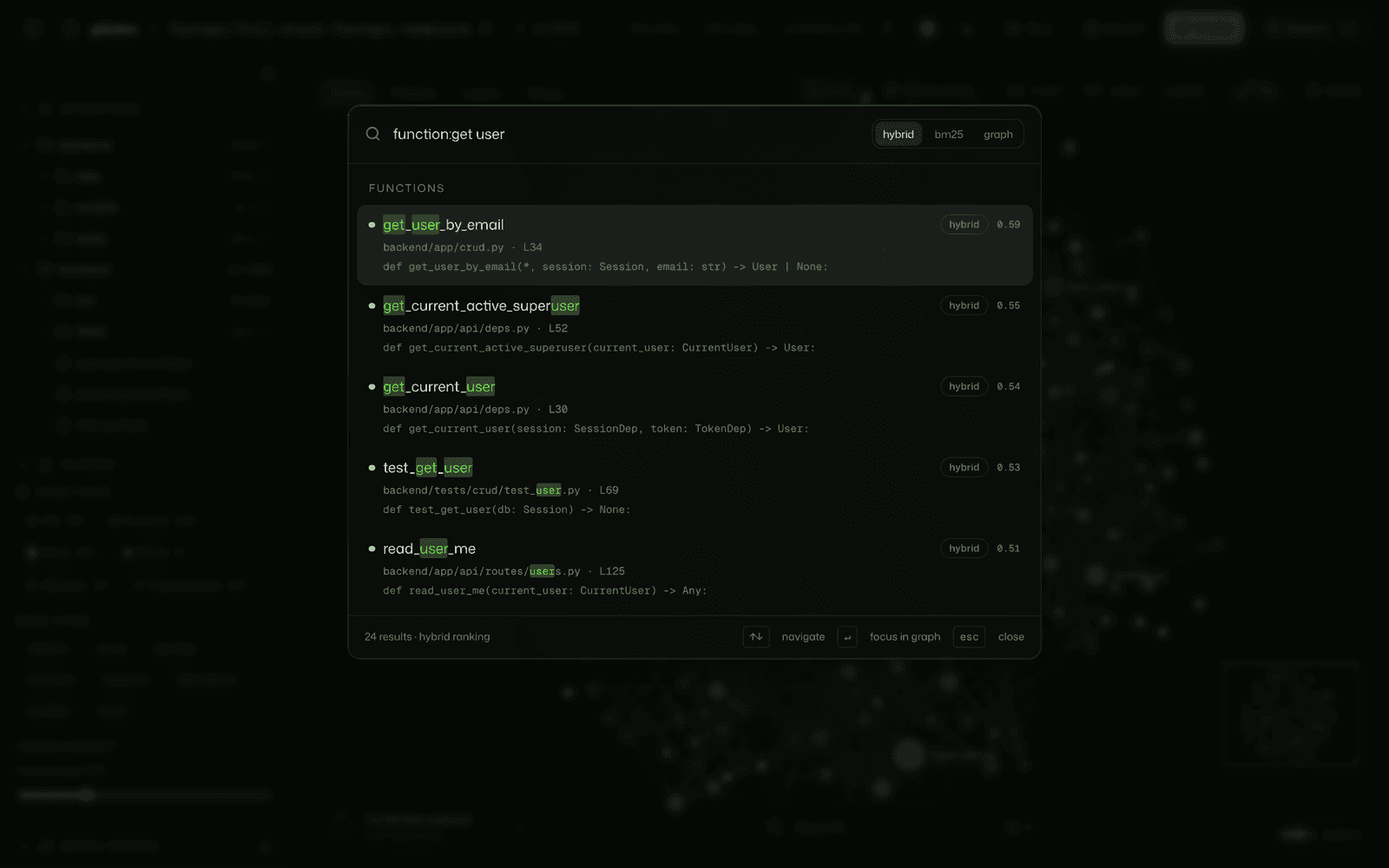Screen dimensions: 1389x868
Task: Click path backend/app/api/deps.py · L30
Action: [x=475, y=409]
